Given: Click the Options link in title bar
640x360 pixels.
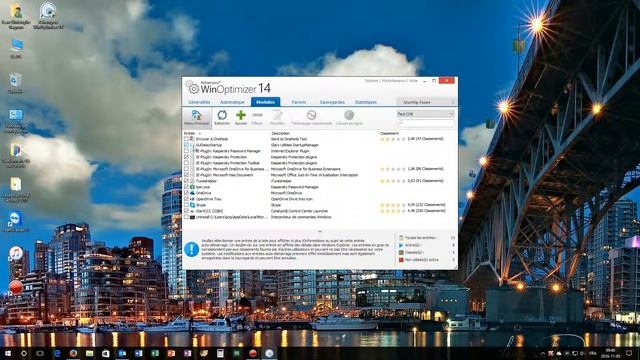Looking at the screenshot, I should 371,81.
